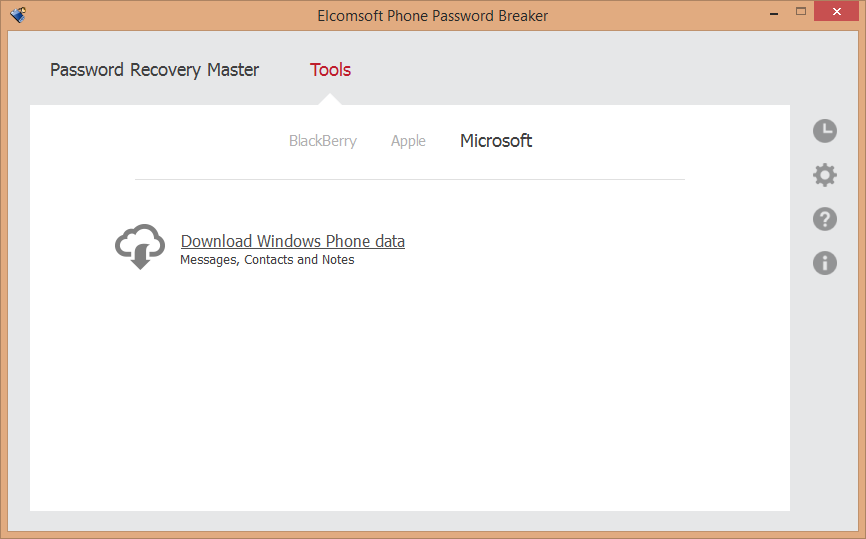Image resolution: width=866 pixels, height=539 pixels.
Task: Open the history clock icon
Action: [x=825, y=131]
